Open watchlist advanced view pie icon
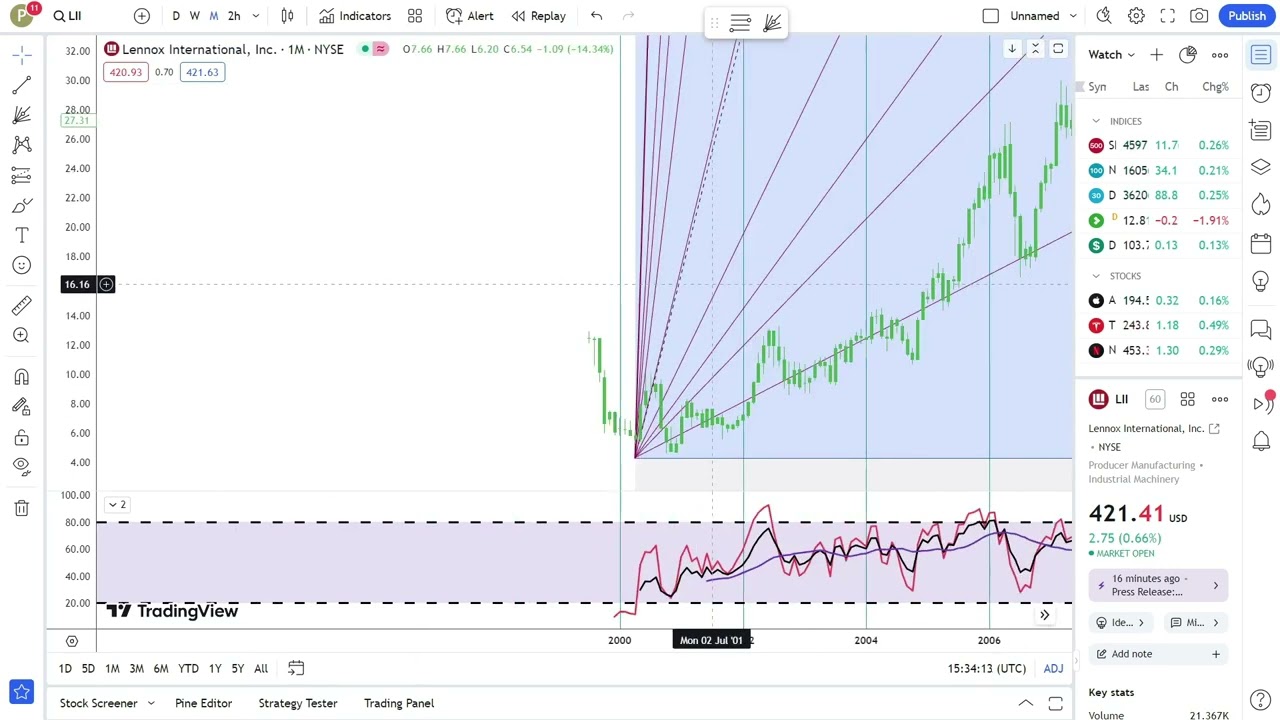1280x720 pixels. click(1187, 55)
